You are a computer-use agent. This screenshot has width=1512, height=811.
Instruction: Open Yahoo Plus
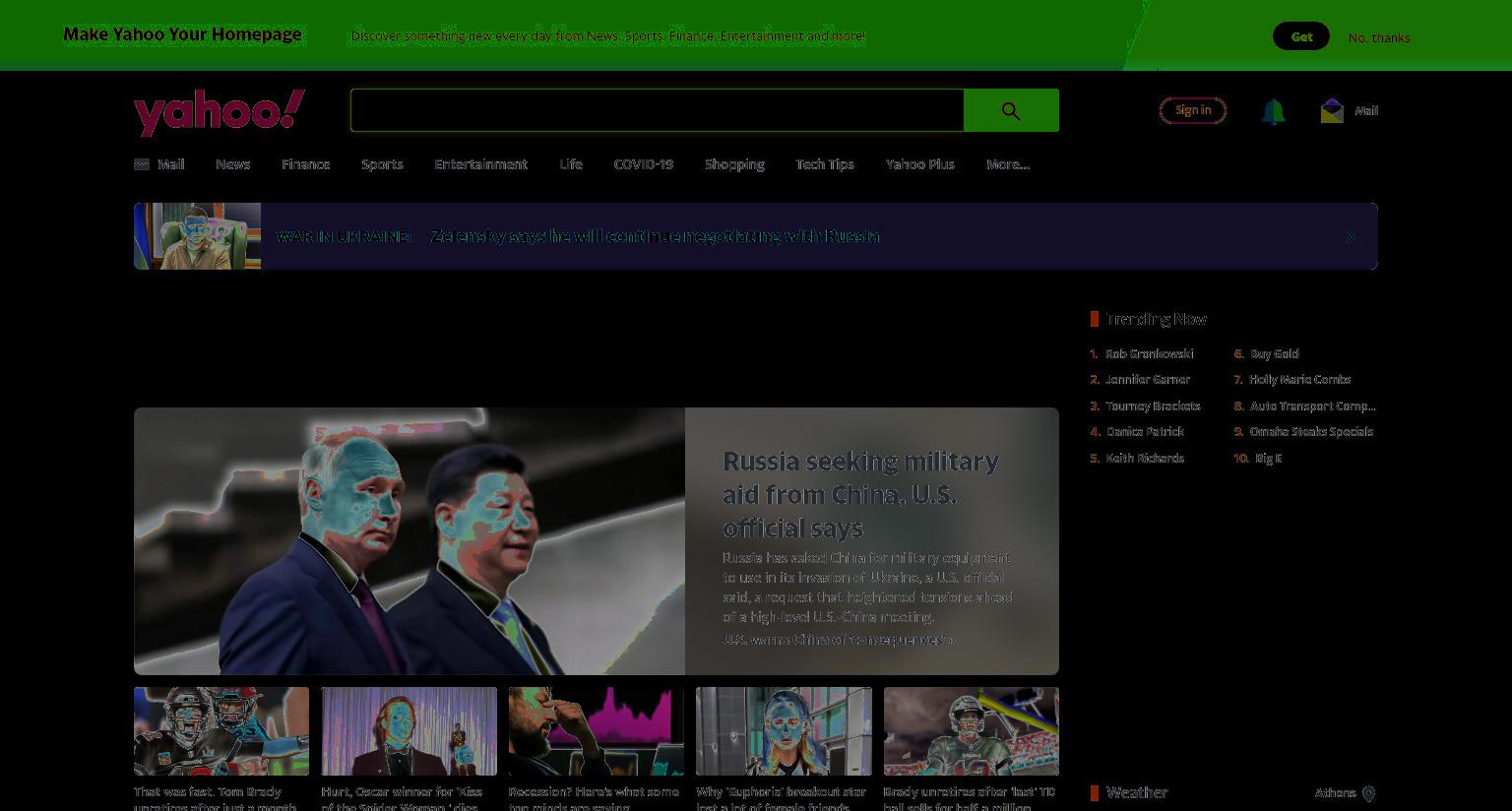(920, 164)
